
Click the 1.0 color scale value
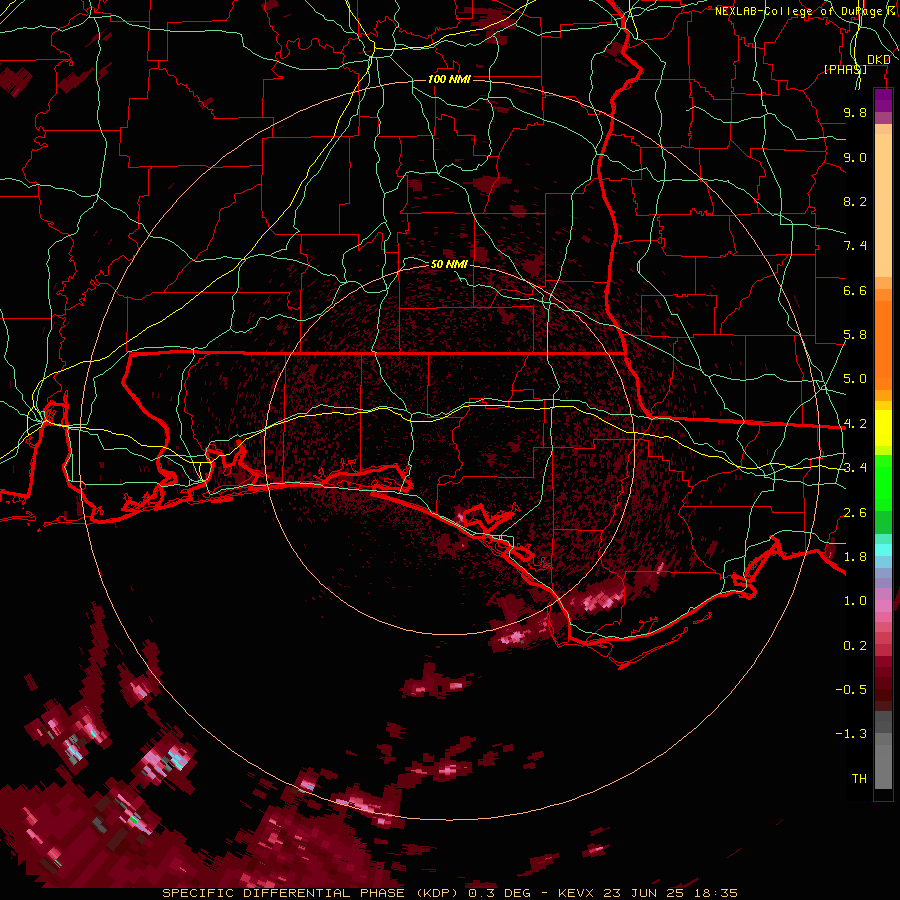(x=855, y=601)
